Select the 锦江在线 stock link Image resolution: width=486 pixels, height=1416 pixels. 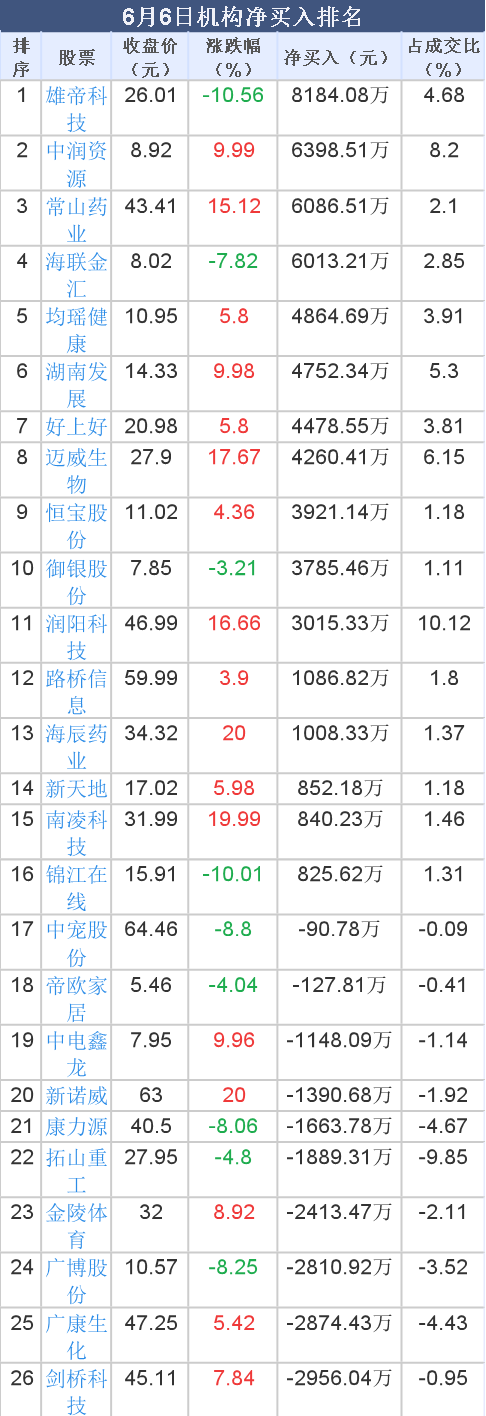(77, 887)
